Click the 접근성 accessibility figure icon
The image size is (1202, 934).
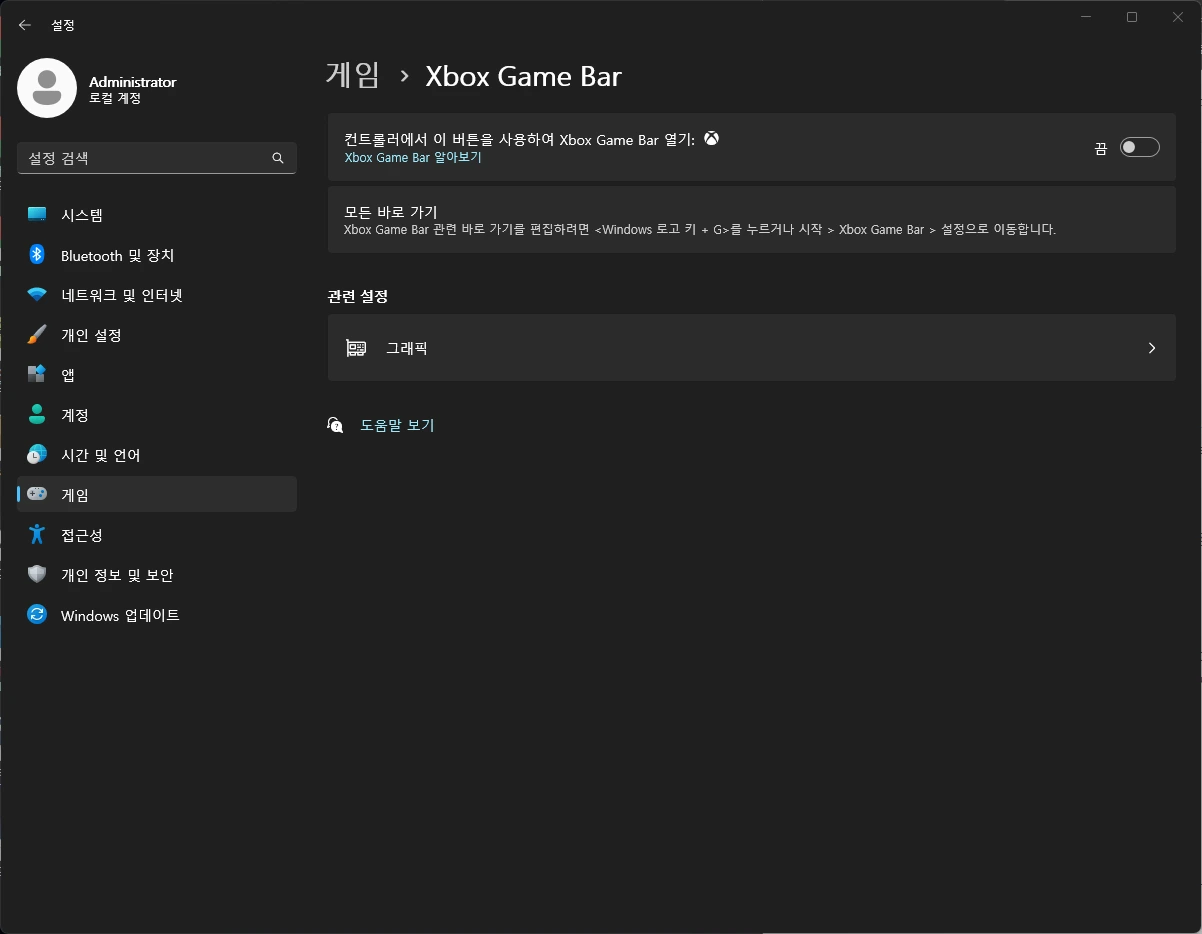37,535
